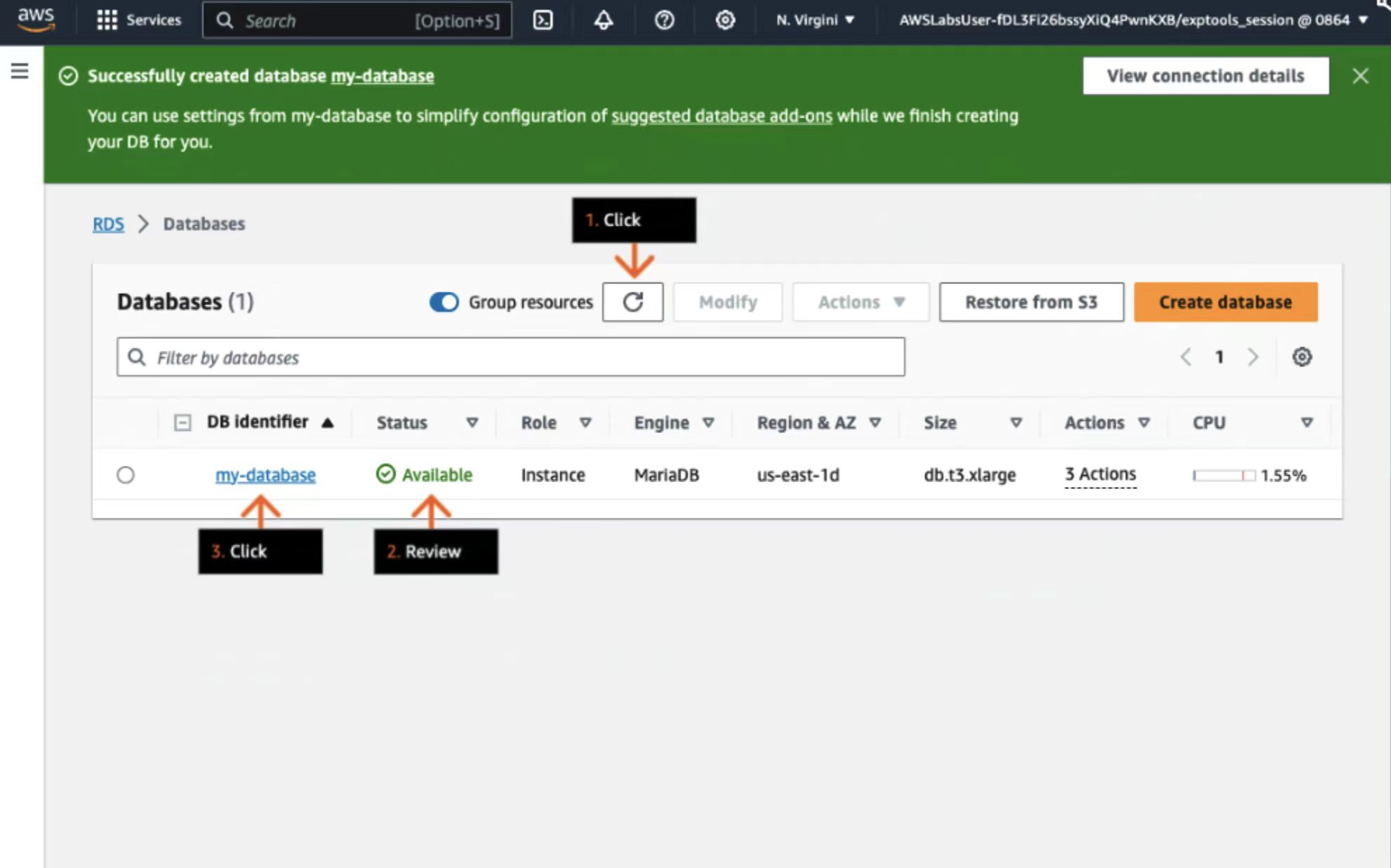The image size is (1391, 868).
Task: Follow the suggested database add-ons link
Action: [x=722, y=116]
